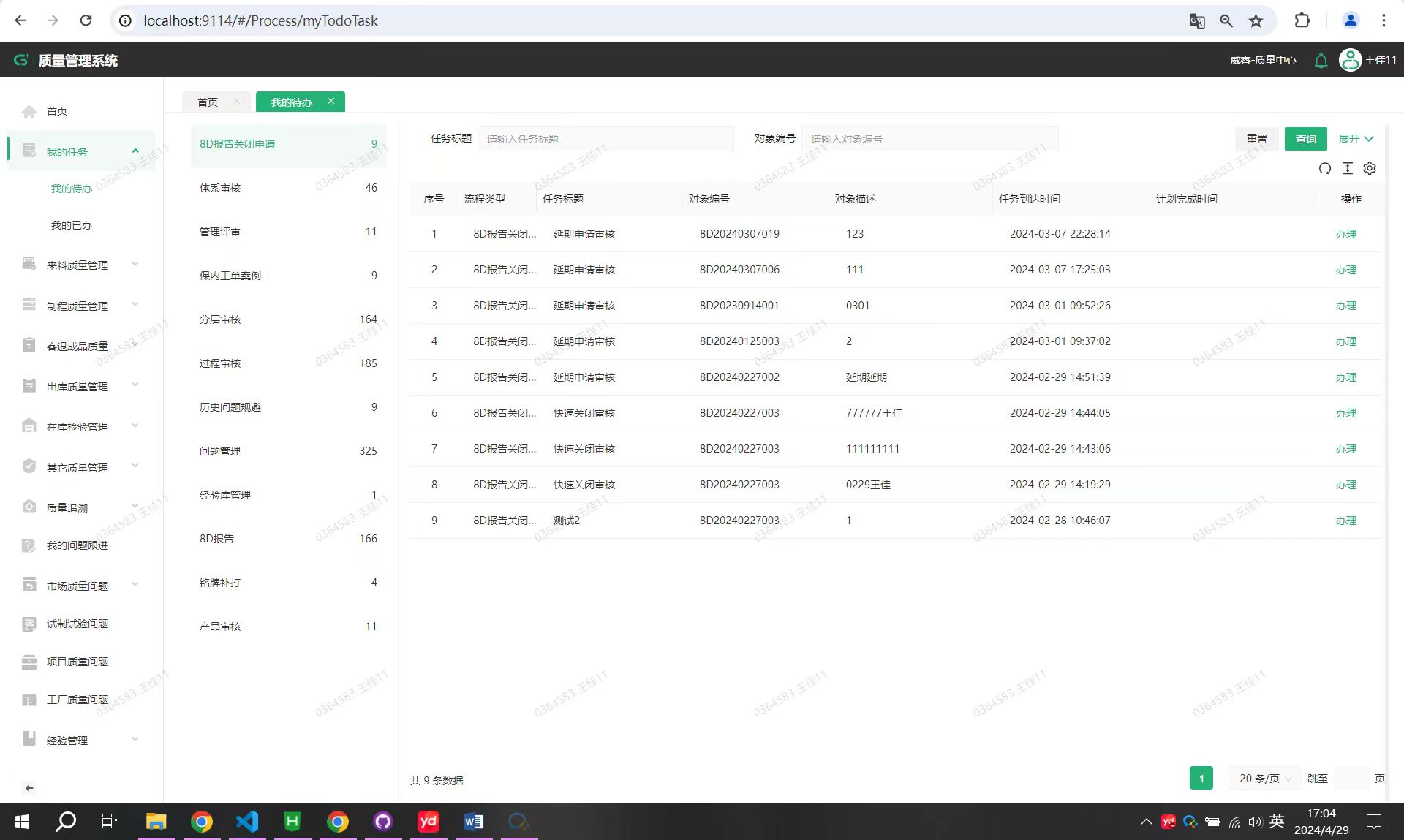Focus the 任务标题 input field
1404x840 pixels.
(x=605, y=139)
